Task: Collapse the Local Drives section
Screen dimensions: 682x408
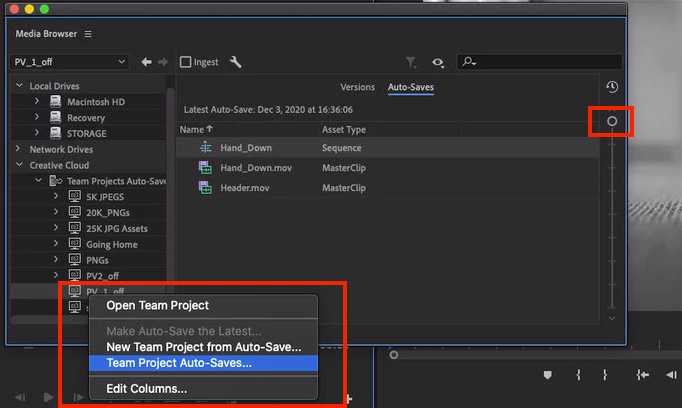Action: pos(19,86)
